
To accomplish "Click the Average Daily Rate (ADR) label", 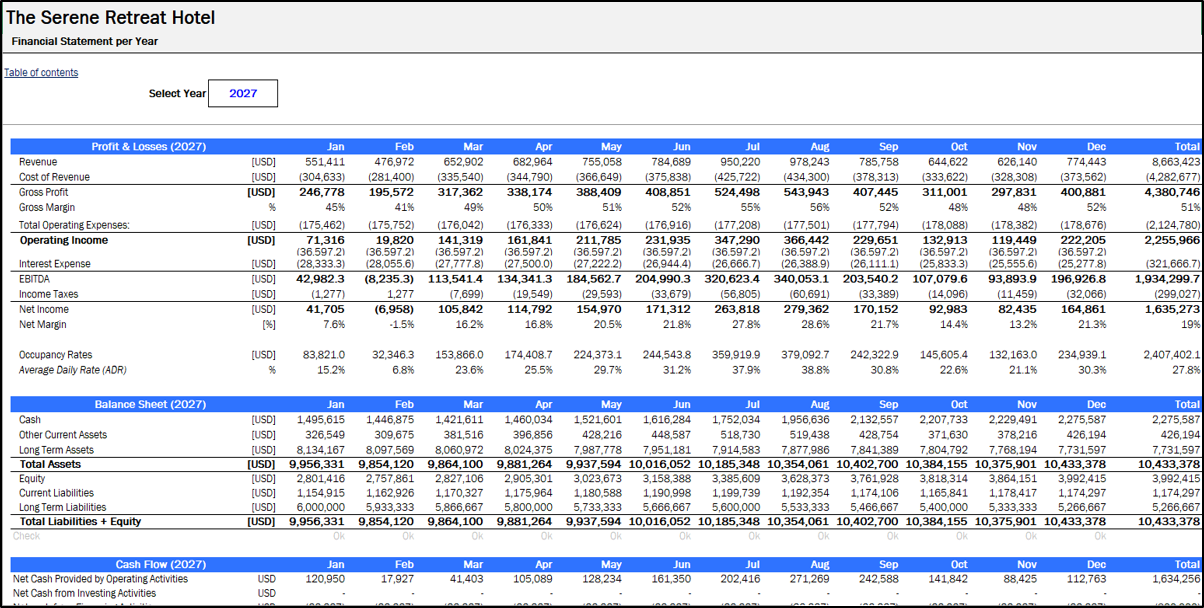I will click(73, 370).
